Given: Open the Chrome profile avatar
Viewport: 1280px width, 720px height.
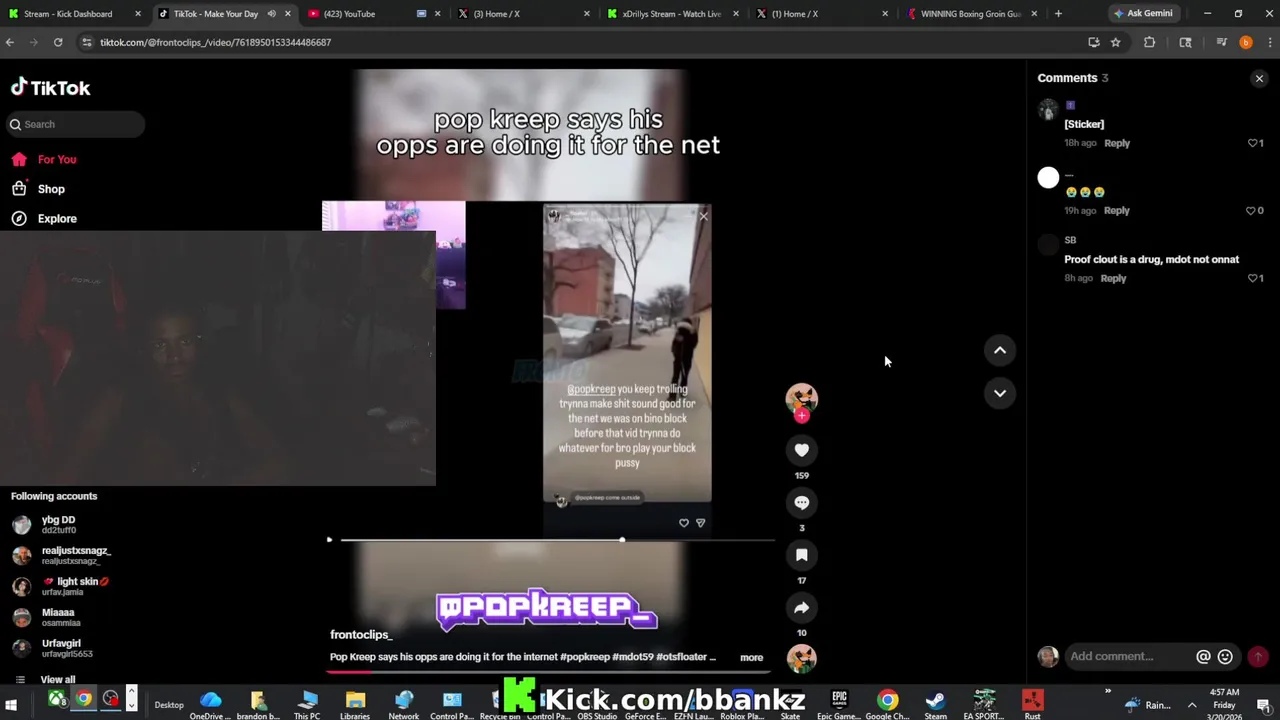Looking at the screenshot, I should [1245, 42].
